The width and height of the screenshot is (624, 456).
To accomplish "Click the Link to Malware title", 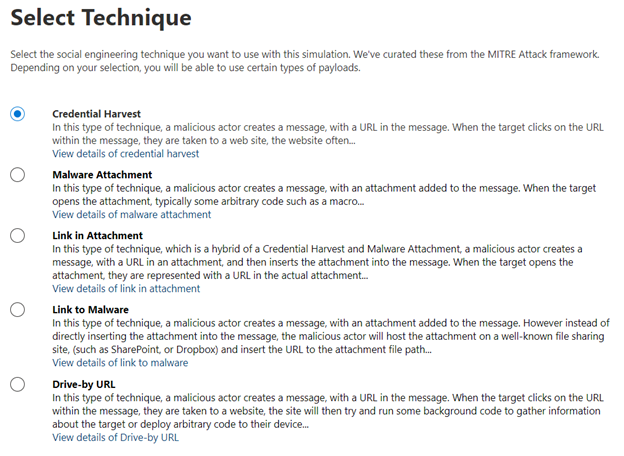I will 90,310.
